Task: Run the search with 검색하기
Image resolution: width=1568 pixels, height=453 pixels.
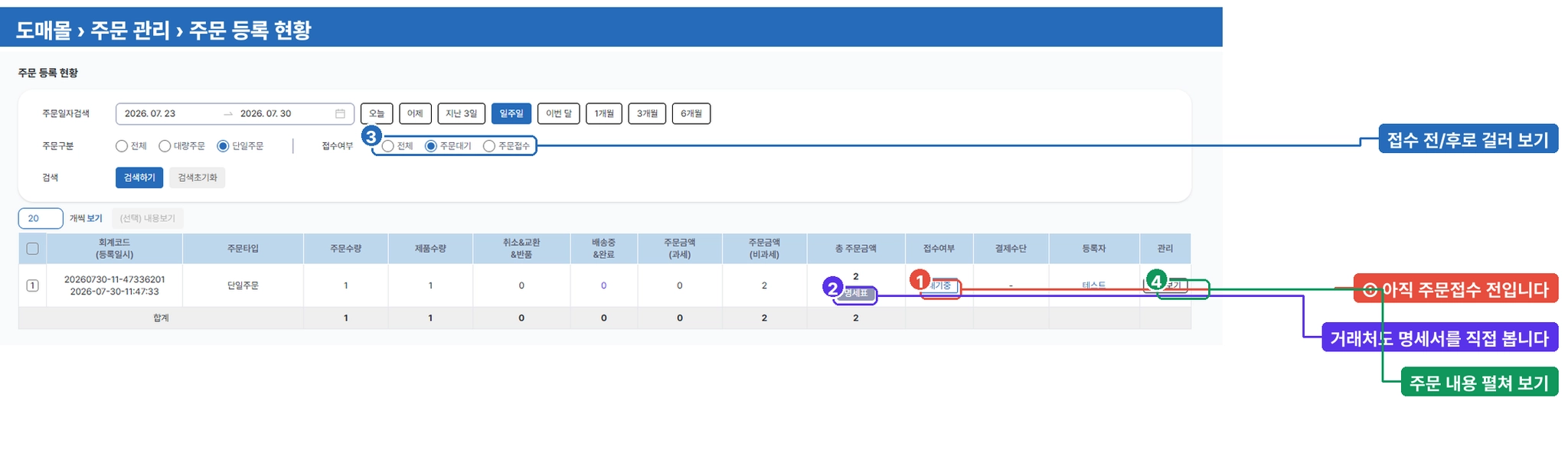Action: tap(139, 178)
